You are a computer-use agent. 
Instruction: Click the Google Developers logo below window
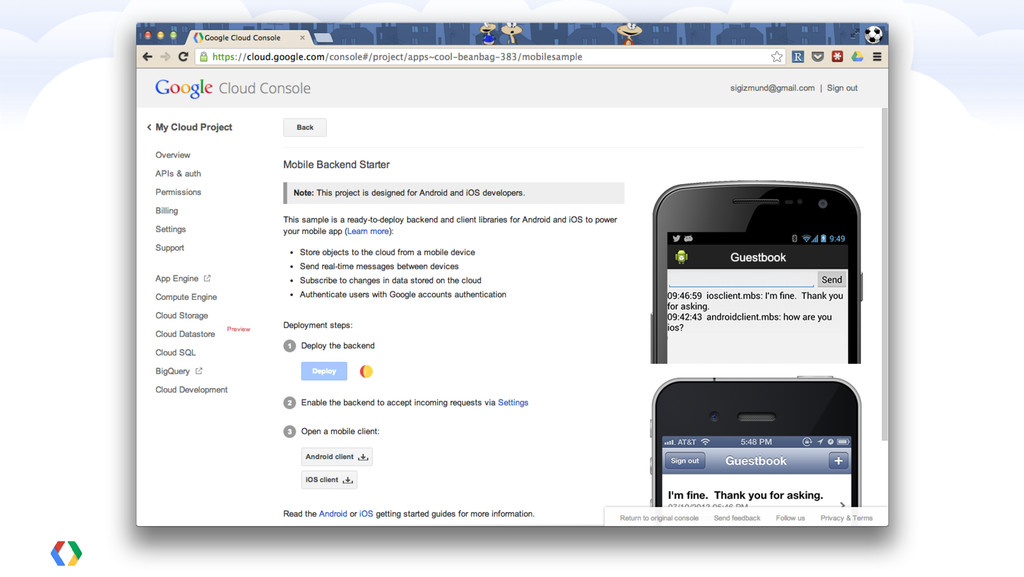67,553
